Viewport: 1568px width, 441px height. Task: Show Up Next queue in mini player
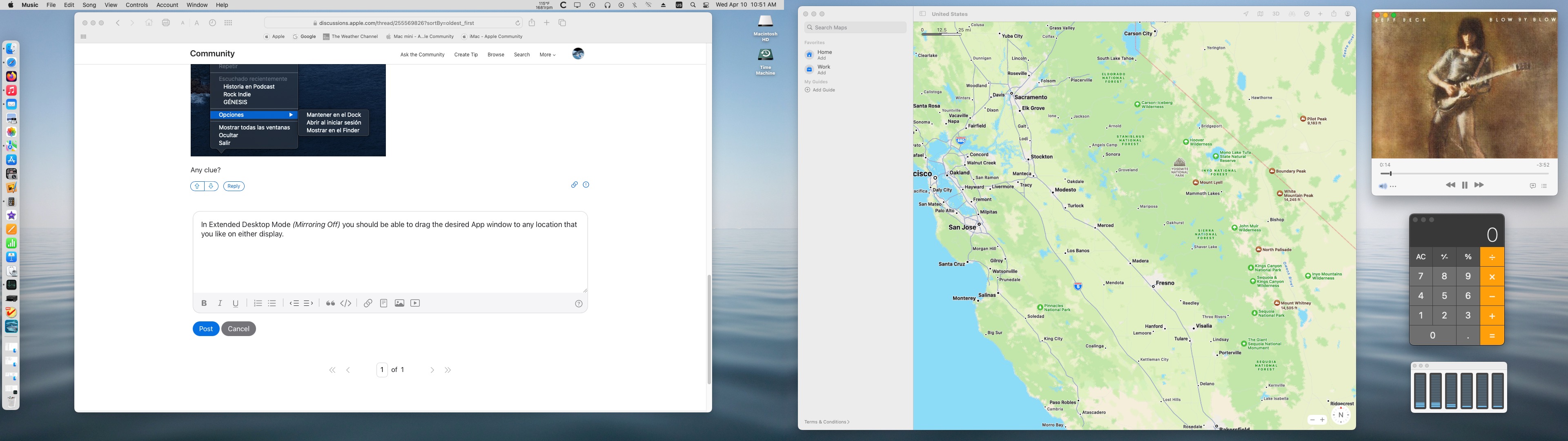tap(1544, 186)
